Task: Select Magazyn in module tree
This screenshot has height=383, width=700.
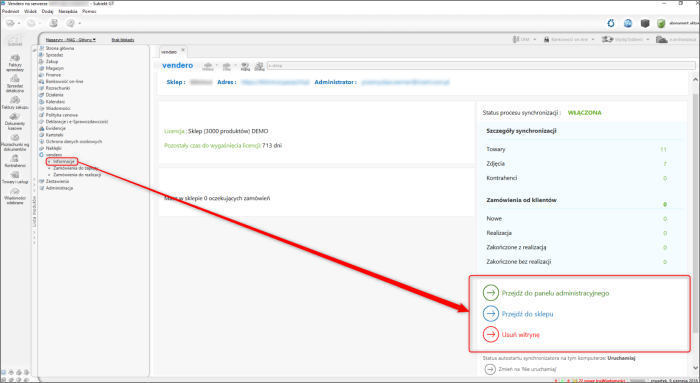Action: [54, 68]
